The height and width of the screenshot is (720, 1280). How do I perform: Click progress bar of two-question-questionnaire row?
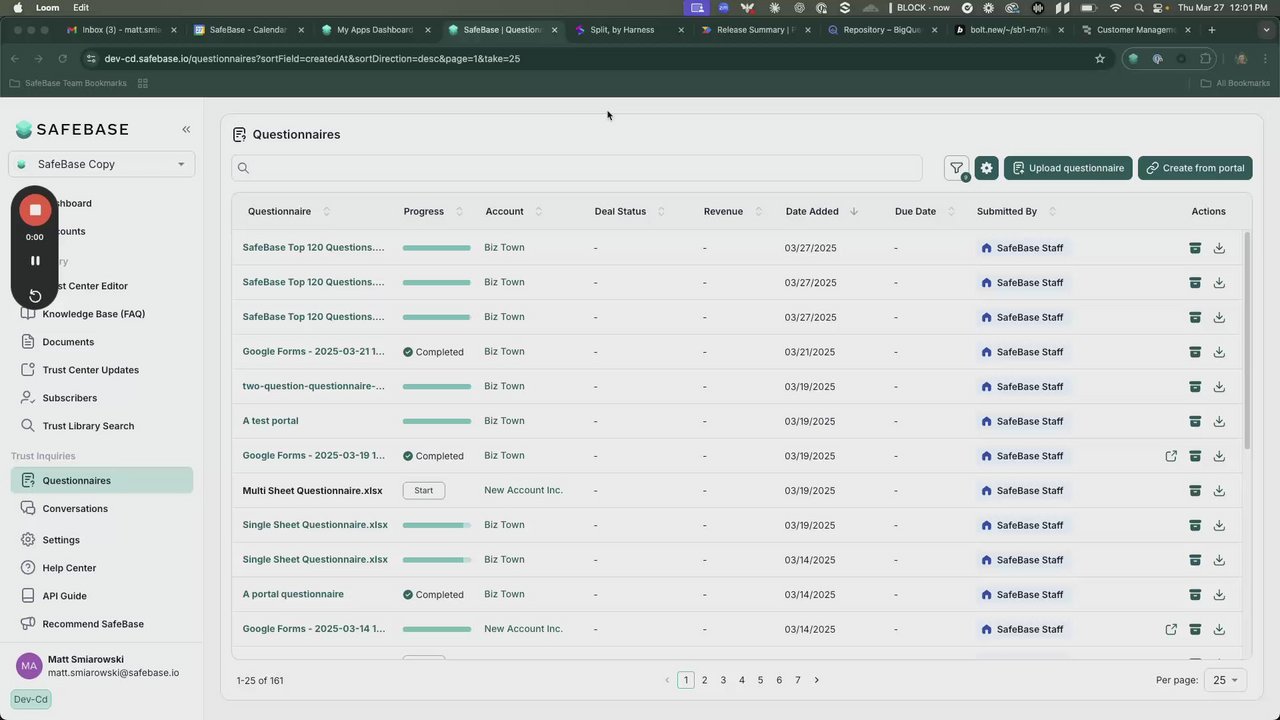(437, 387)
